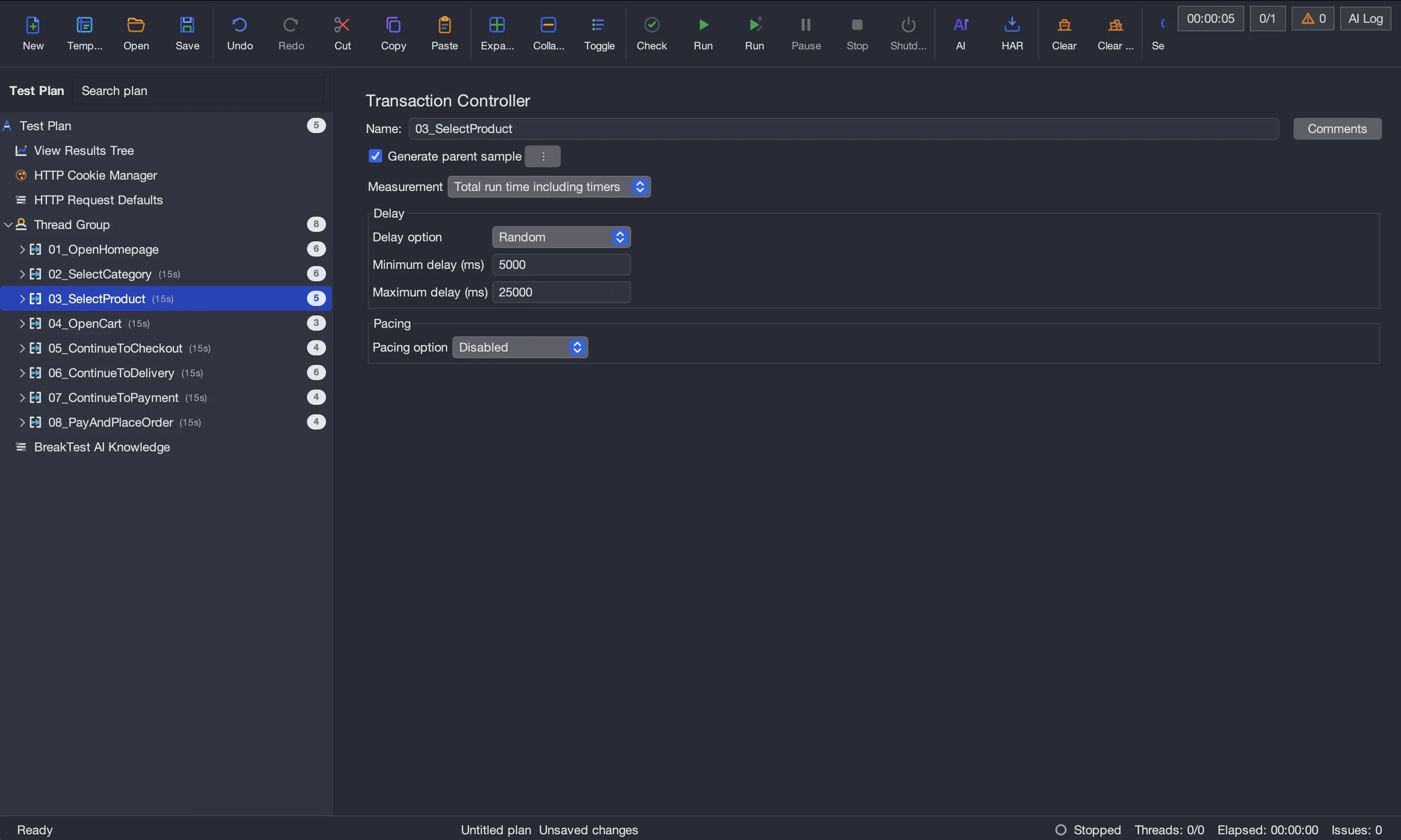Click the Run icon beside Pause
The image size is (1401, 840).
pos(755,25)
